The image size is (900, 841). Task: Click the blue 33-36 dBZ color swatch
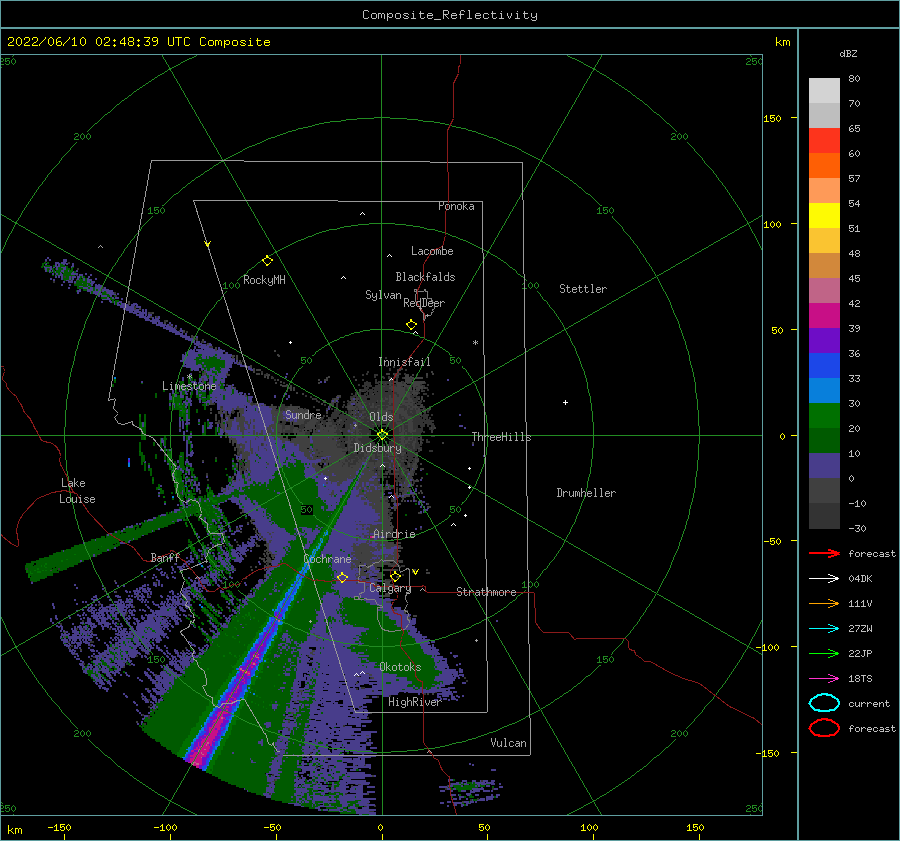(824, 366)
